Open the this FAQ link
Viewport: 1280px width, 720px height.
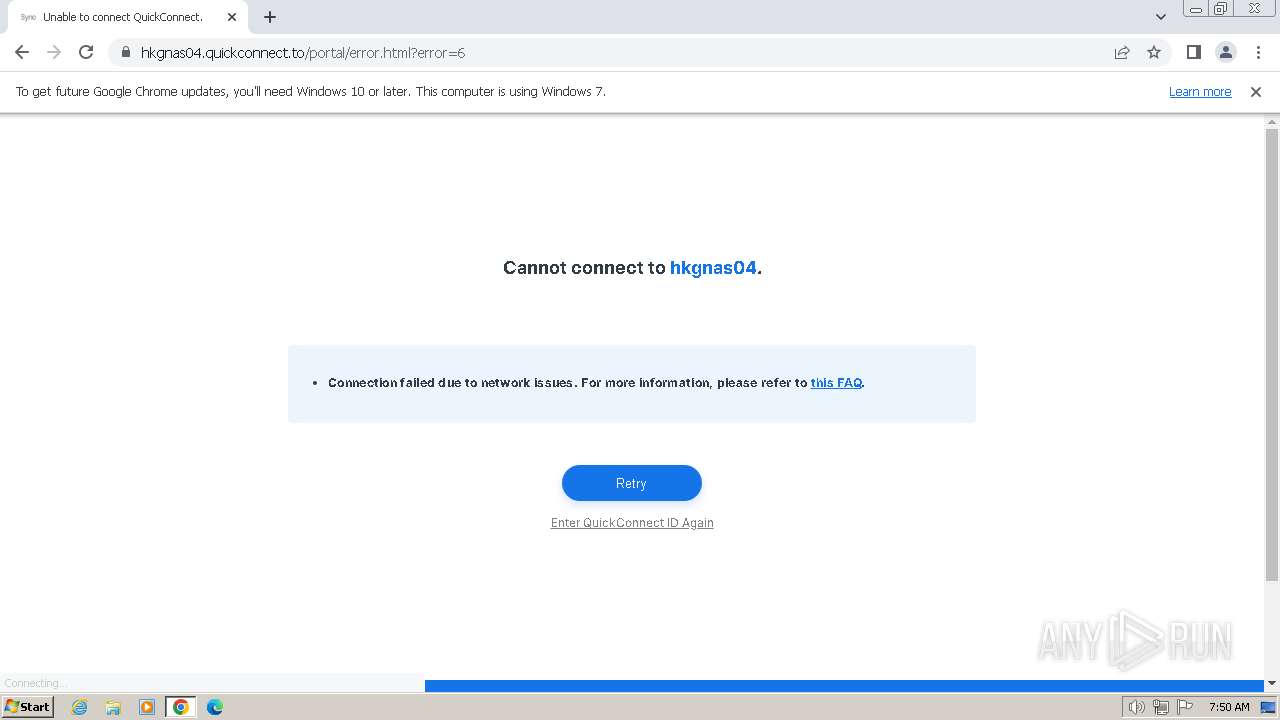click(836, 382)
